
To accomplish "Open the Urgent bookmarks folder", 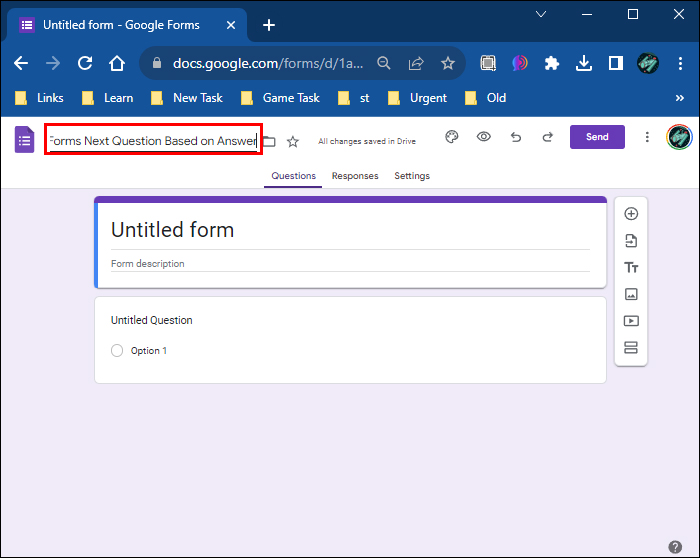I will [x=418, y=98].
